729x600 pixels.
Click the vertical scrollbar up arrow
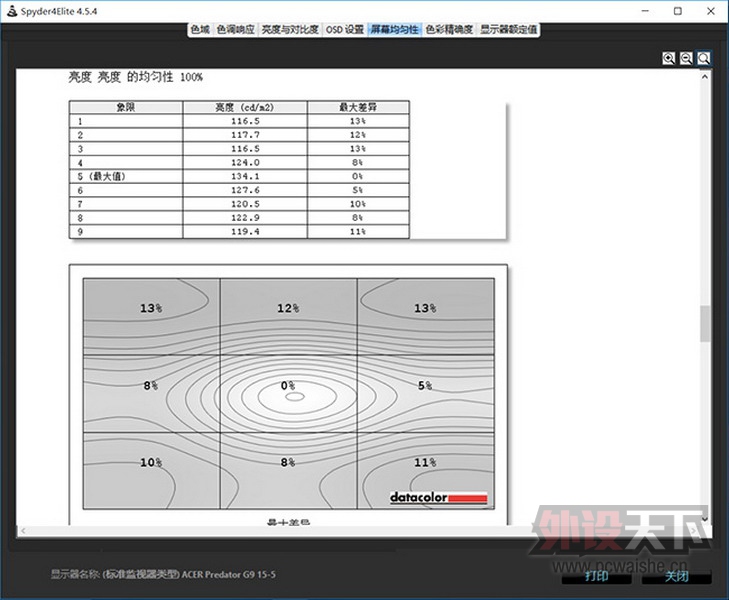pos(705,77)
